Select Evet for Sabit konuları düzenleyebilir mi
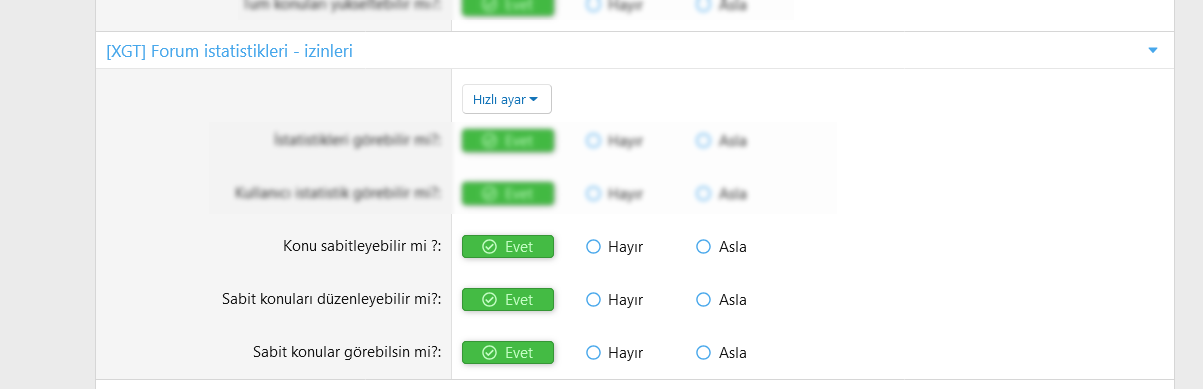The height and width of the screenshot is (389, 1203). click(x=507, y=299)
